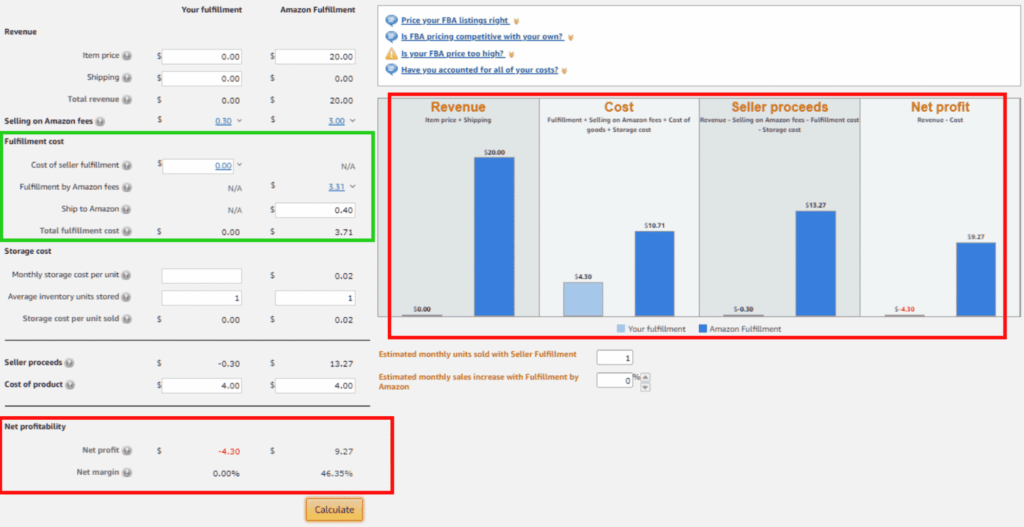Increase the sales increase percentage with the up arrow
The height and width of the screenshot is (527, 1024).
point(645,377)
